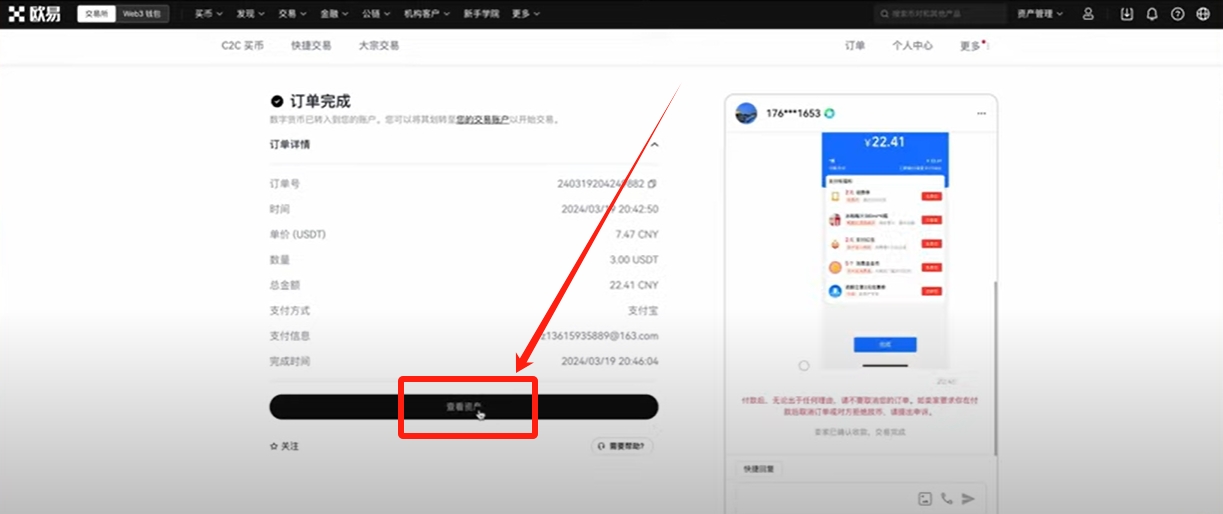Open the 资产管理 dropdown

click(x=1040, y=14)
